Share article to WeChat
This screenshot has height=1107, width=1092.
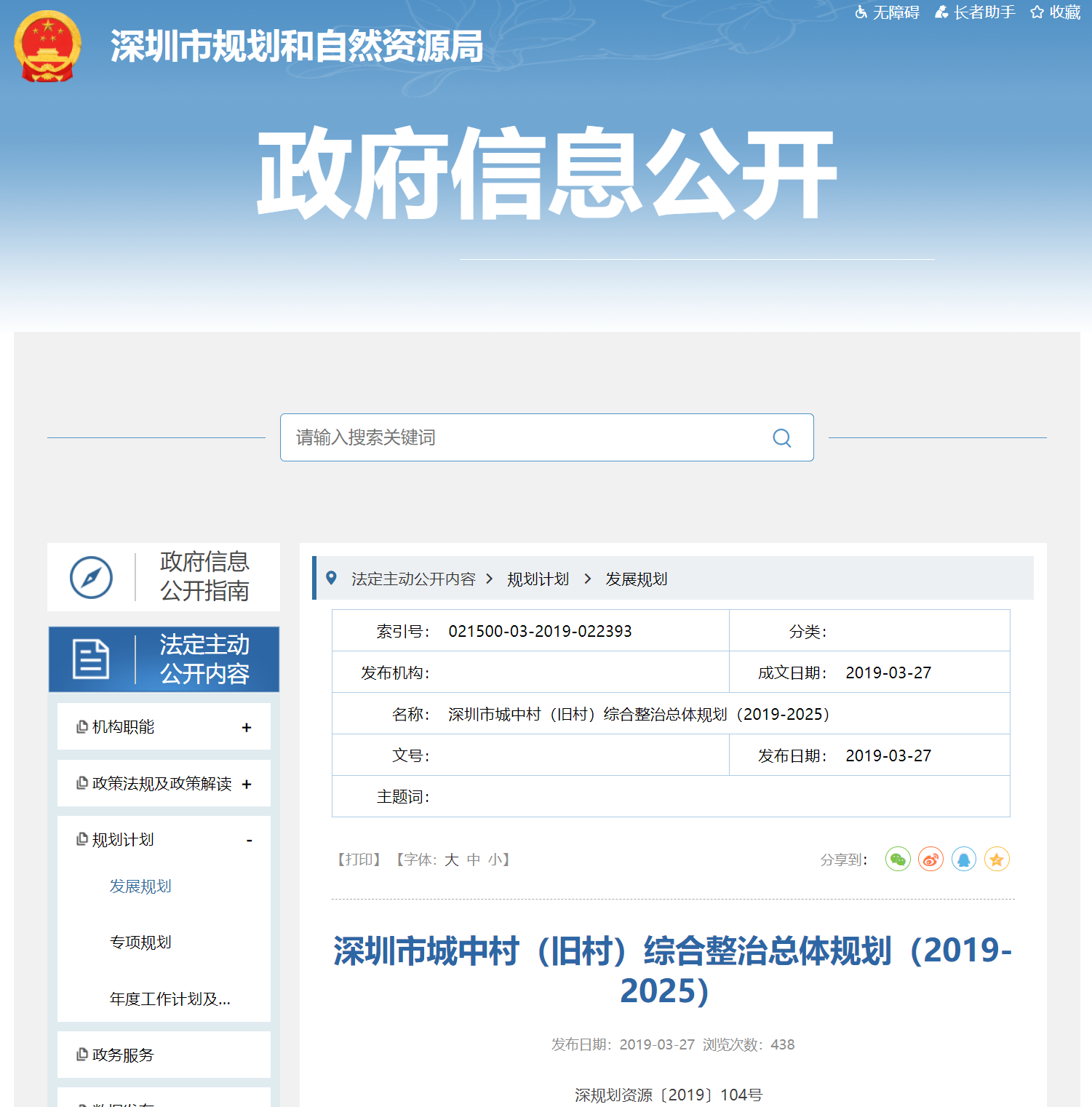(898, 860)
